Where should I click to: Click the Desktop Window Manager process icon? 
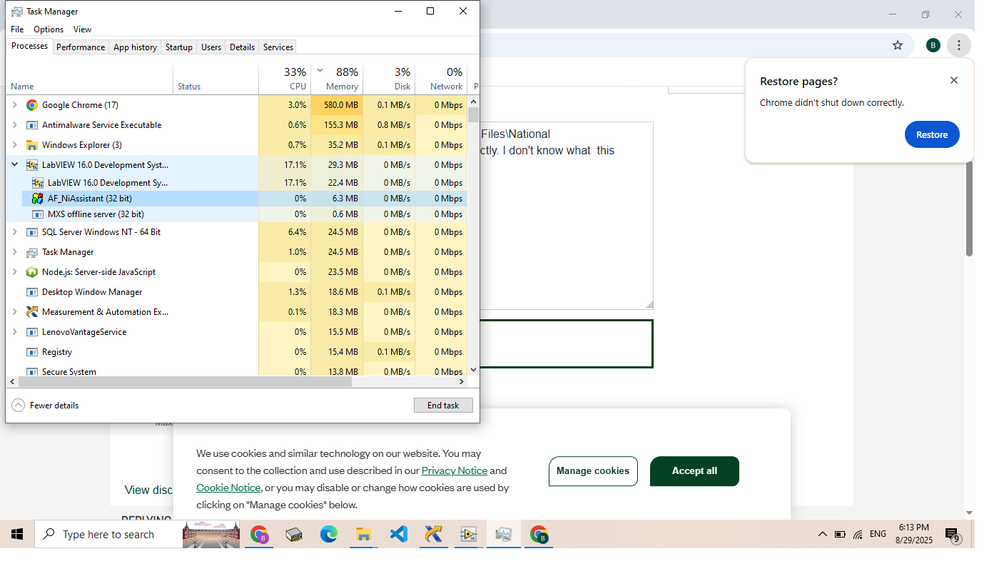click(x=32, y=292)
